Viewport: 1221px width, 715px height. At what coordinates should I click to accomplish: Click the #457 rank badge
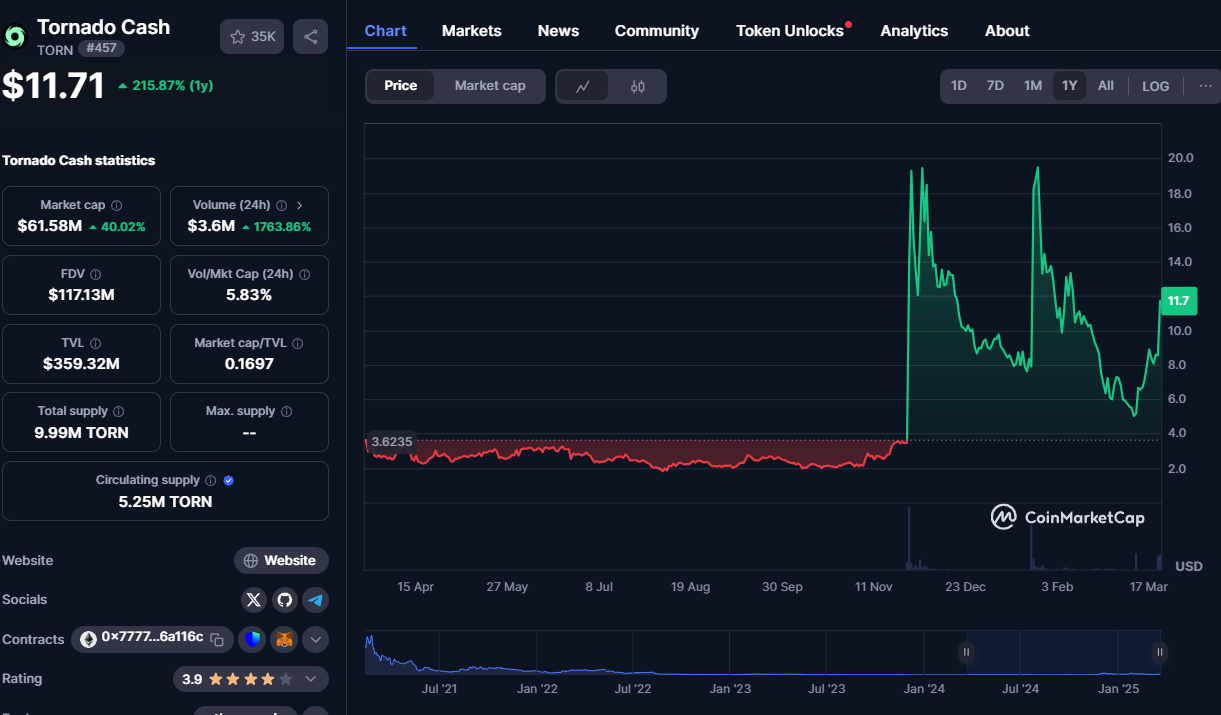click(101, 48)
